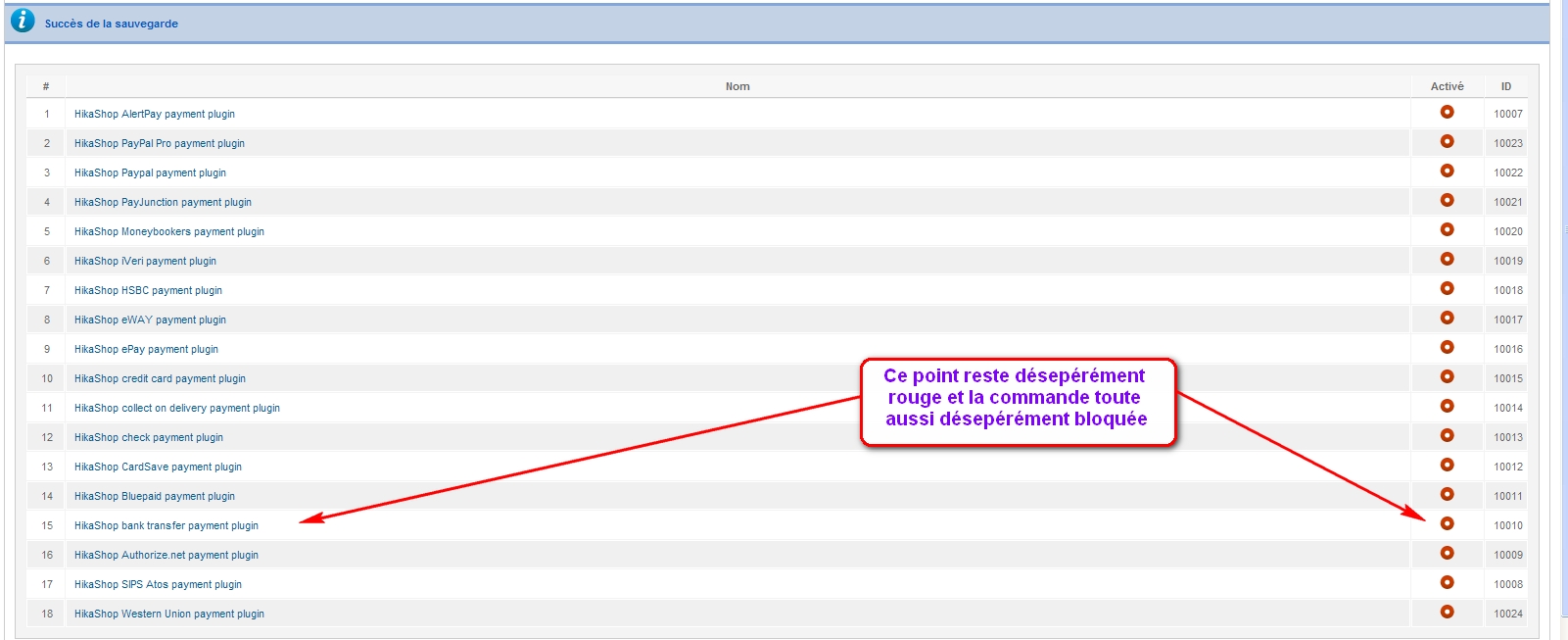The image size is (1568, 640).
Task: Select ID cell 10020
Action: (x=1508, y=232)
